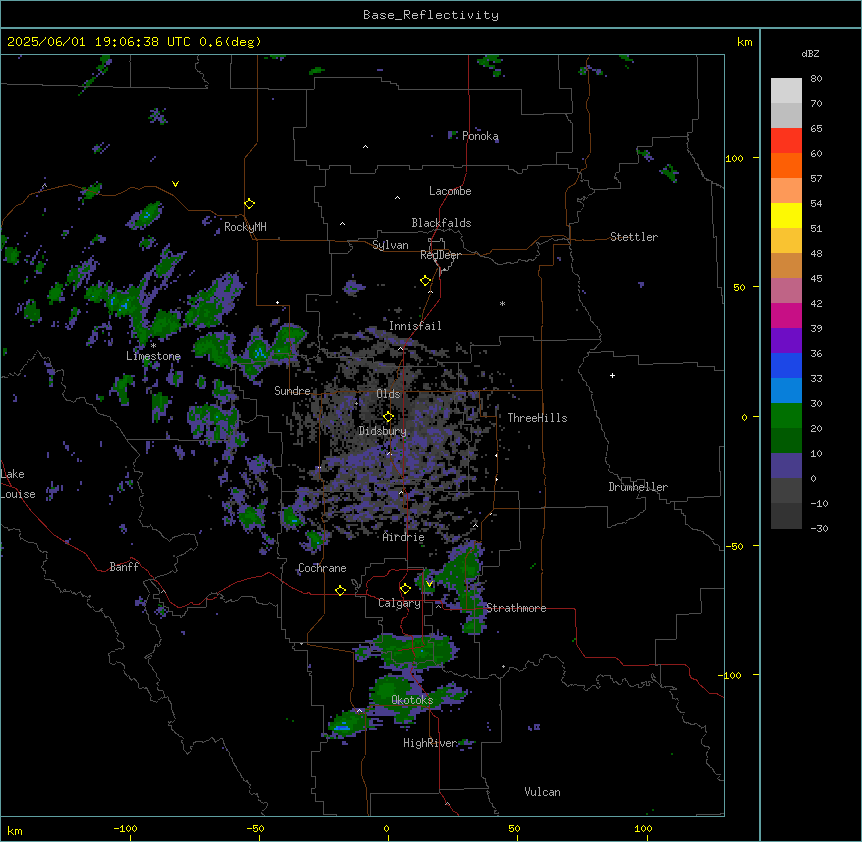
Task: Click the asterisk marker above Limestone
Action: 153,346
